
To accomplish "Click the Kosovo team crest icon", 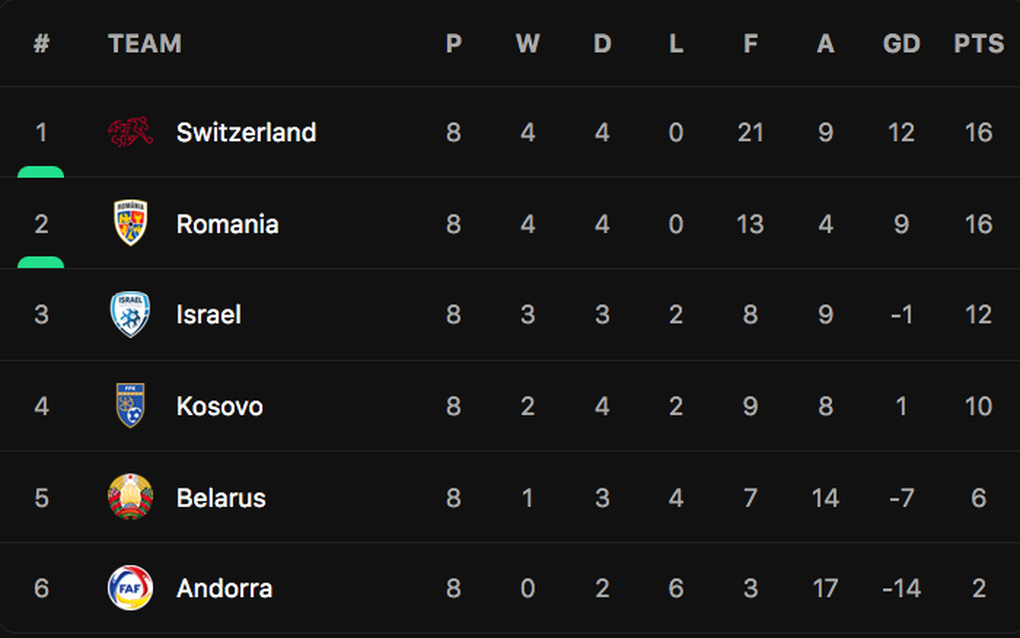I will 131,406.
